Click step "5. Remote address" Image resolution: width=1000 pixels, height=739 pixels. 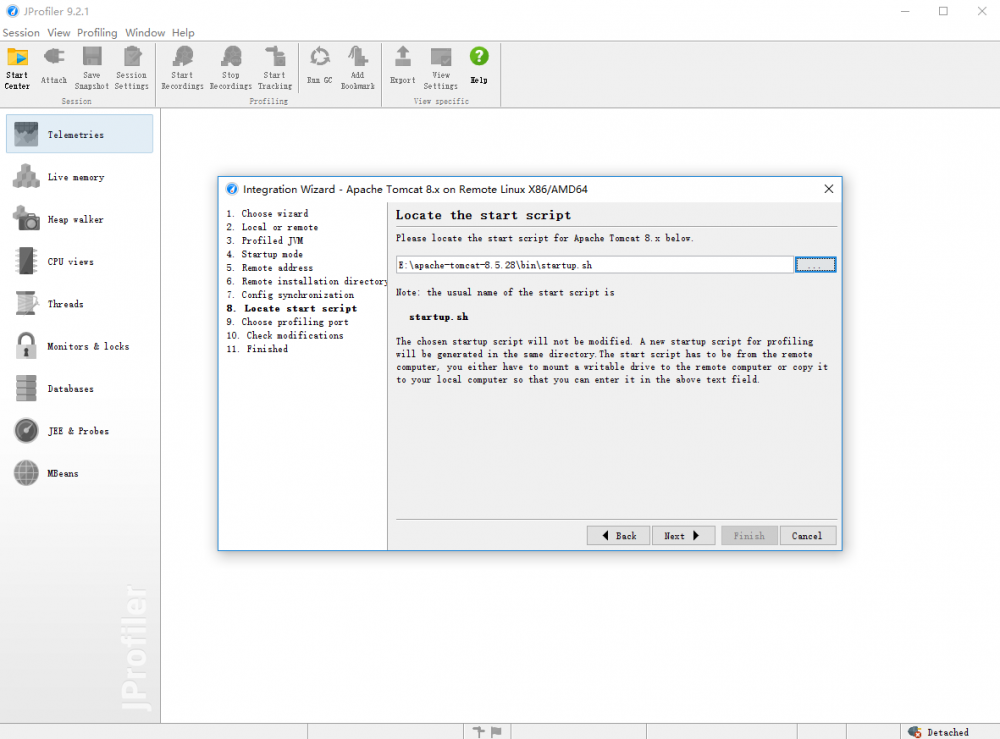point(270,268)
